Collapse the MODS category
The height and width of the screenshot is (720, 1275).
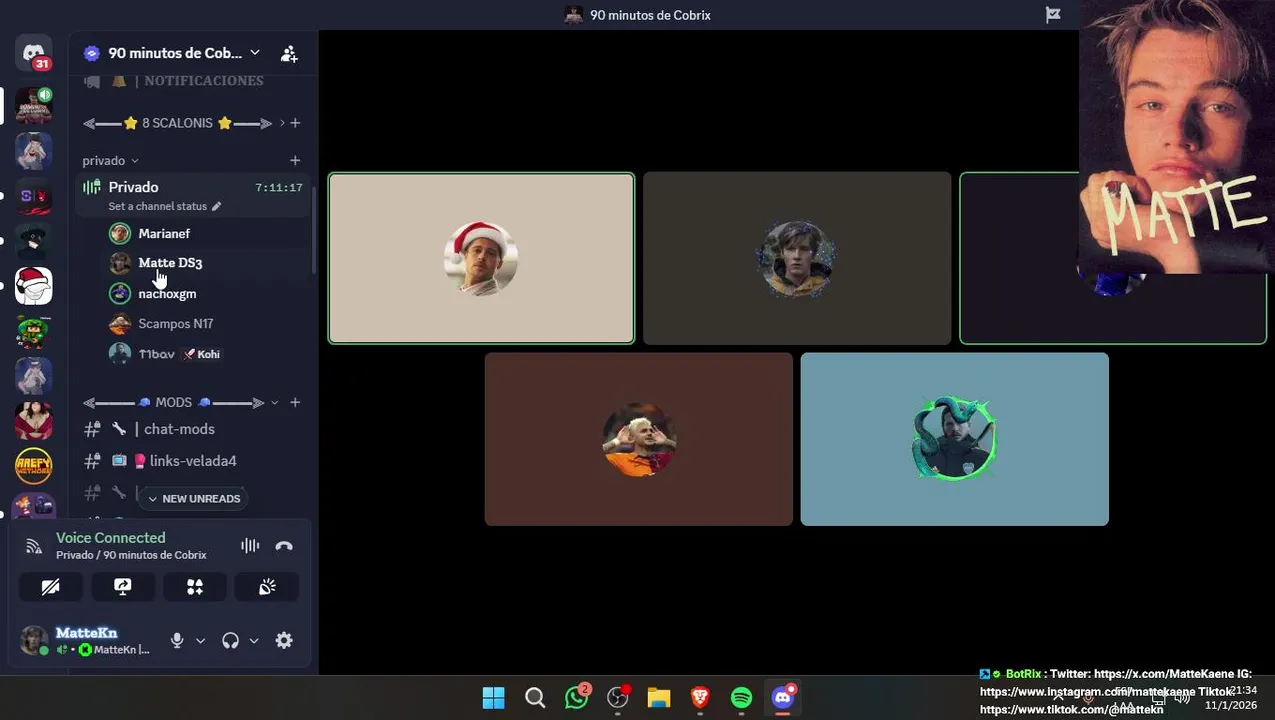tap(181, 402)
